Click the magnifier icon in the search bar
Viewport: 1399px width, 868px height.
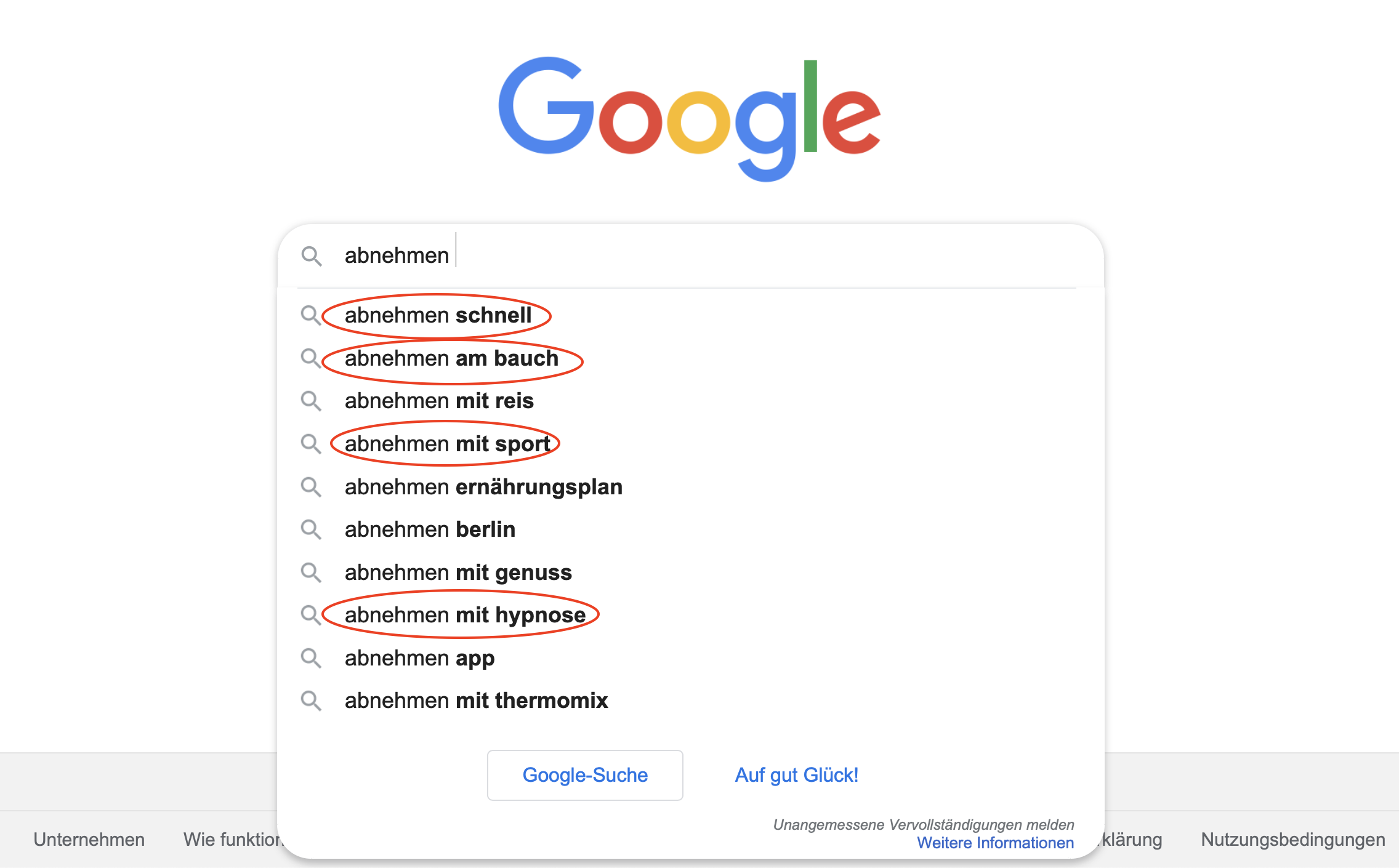(313, 256)
